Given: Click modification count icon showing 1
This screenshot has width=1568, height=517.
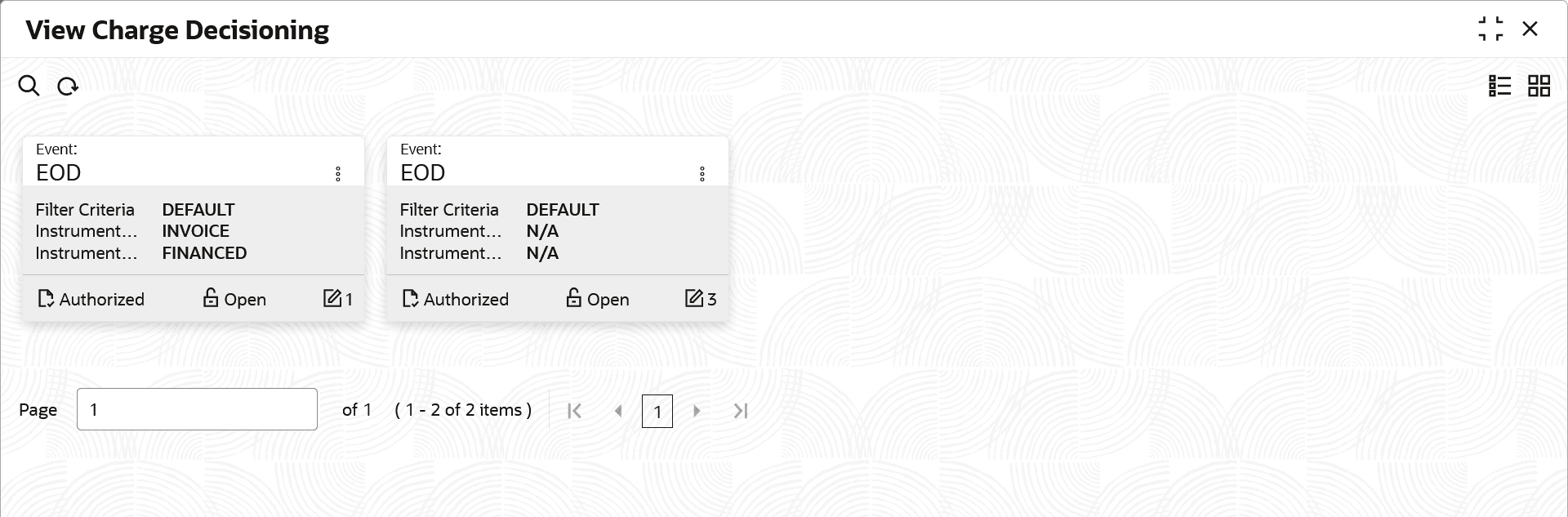Looking at the screenshot, I should 332,298.
